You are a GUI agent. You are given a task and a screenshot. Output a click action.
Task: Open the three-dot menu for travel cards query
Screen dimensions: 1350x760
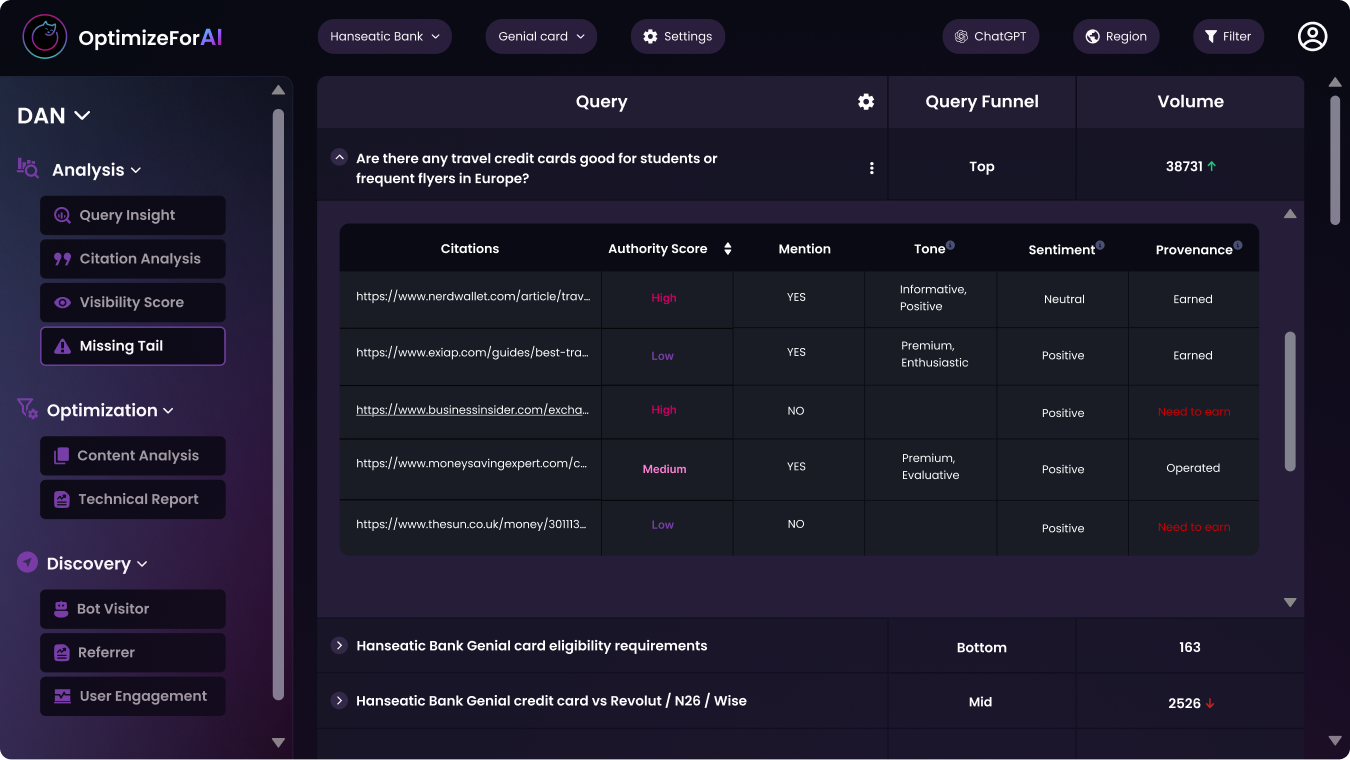(871, 168)
